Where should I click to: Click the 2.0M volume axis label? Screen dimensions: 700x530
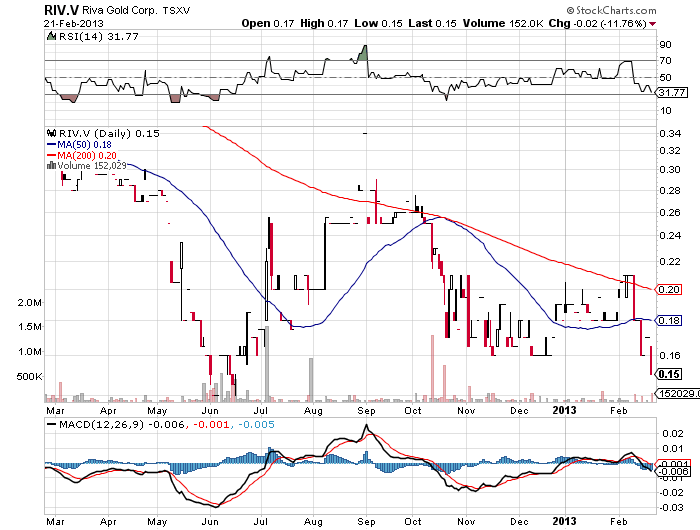pos(29,302)
